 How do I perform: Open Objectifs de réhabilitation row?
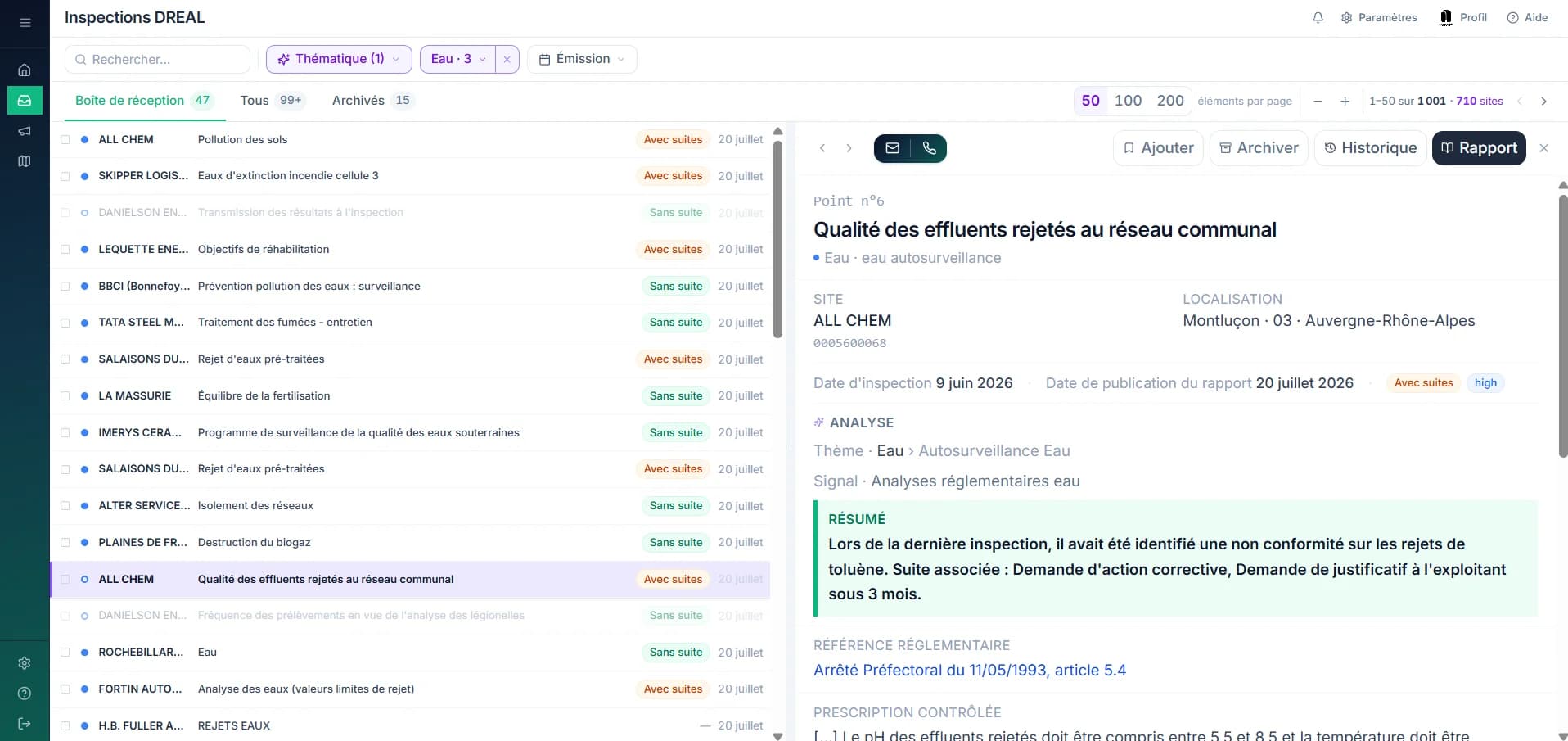point(411,250)
